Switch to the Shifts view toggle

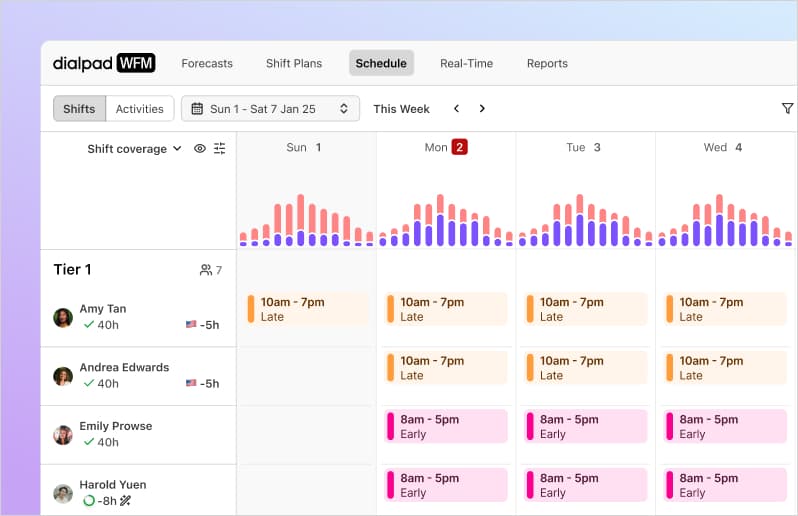[x=79, y=109]
